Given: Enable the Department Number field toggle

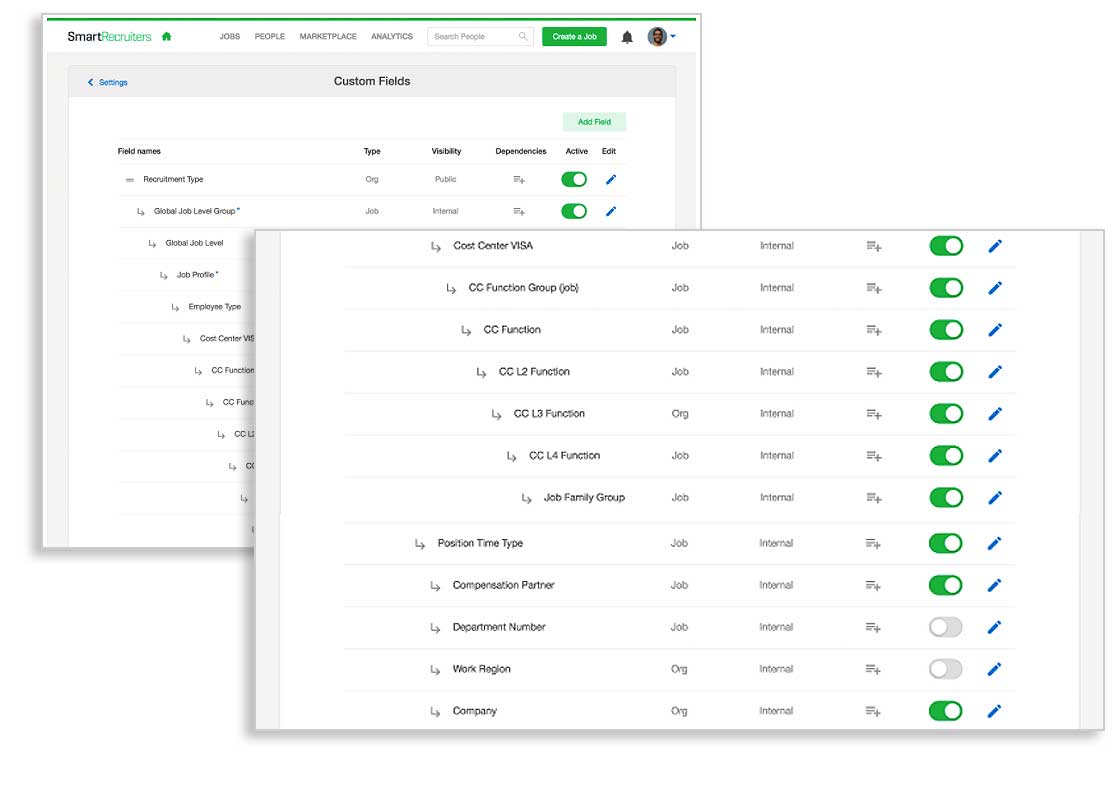Looking at the screenshot, I should 945,627.
